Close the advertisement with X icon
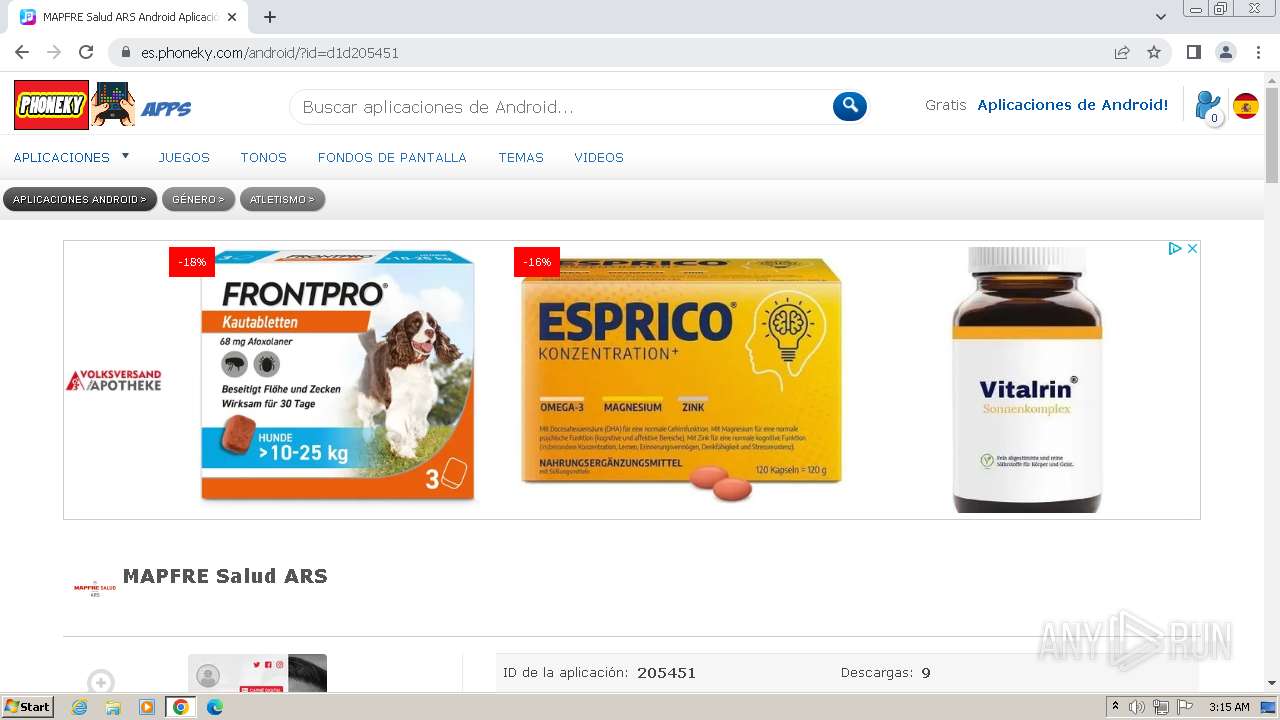Viewport: 1280px width, 720px height. tap(1192, 248)
